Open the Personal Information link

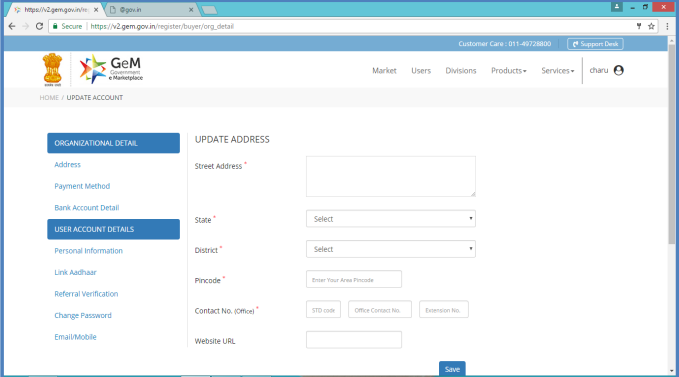(x=88, y=251)
